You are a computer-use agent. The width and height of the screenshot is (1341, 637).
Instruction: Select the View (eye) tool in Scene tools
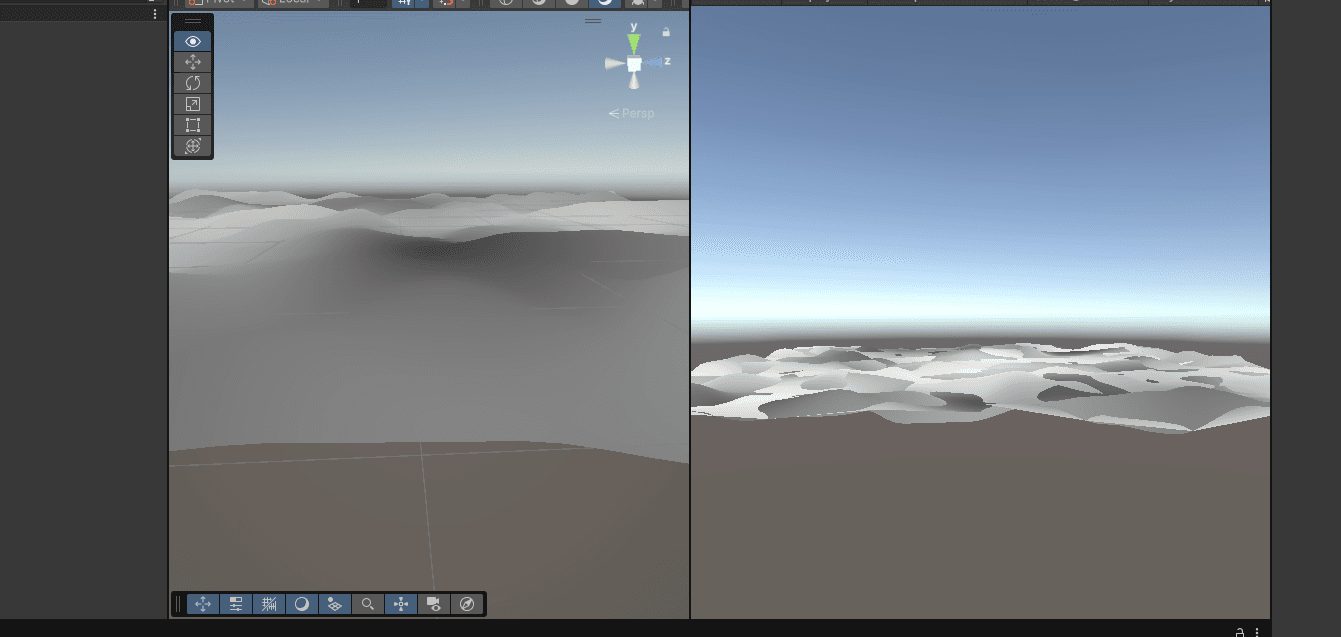point(193,41)
